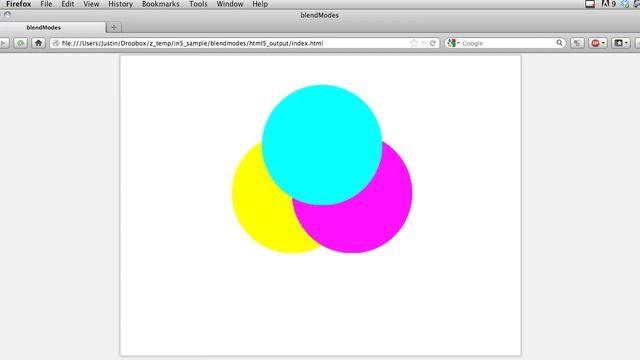Viewport: 640px width, 360px height.
Task: Go forward with the arrow button
Action: pyautogui.click(x=4, y=43)
